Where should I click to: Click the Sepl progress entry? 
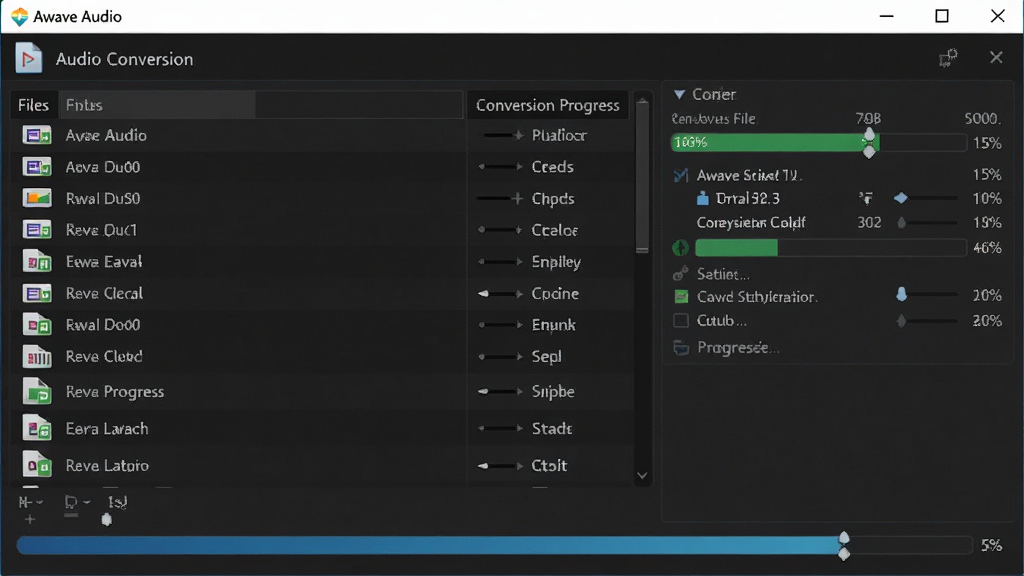547,357
